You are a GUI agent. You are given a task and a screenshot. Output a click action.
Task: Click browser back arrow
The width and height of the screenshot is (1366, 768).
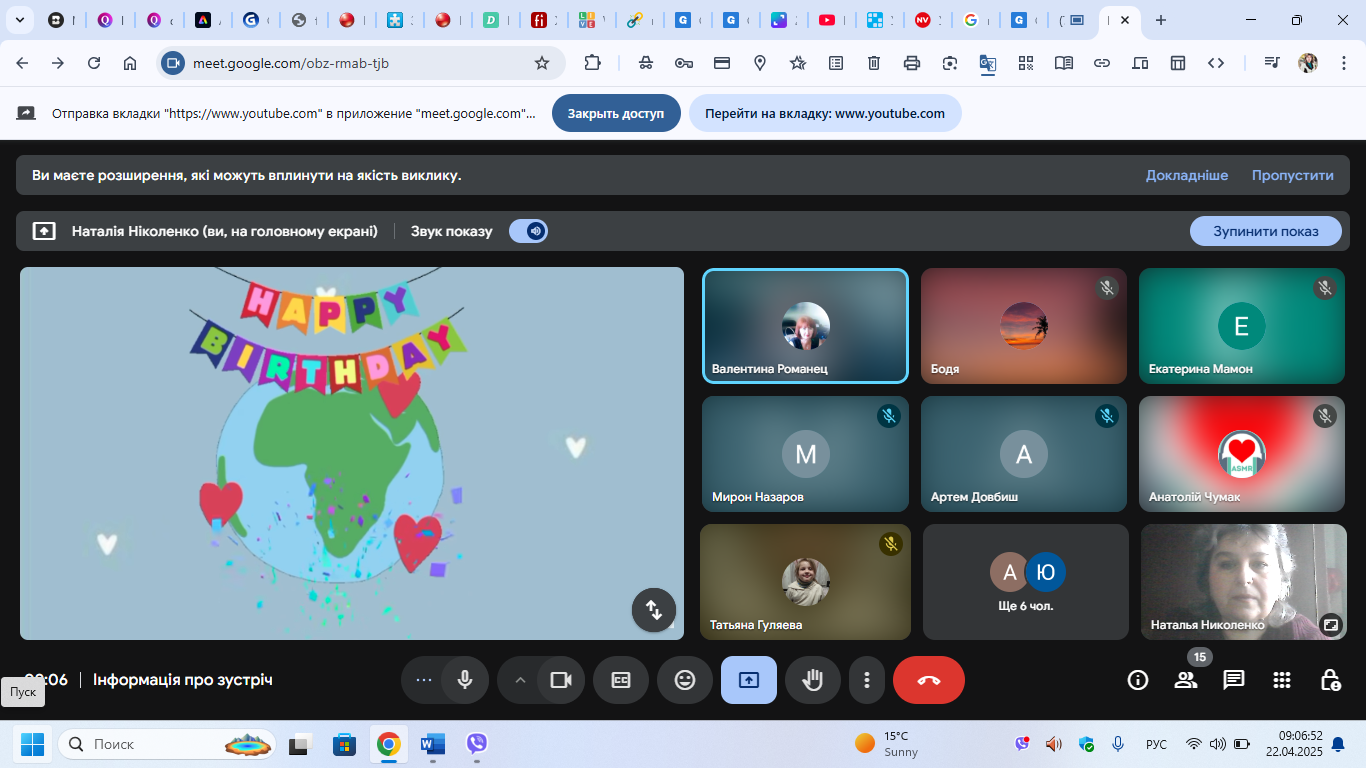tap(22, 63)
